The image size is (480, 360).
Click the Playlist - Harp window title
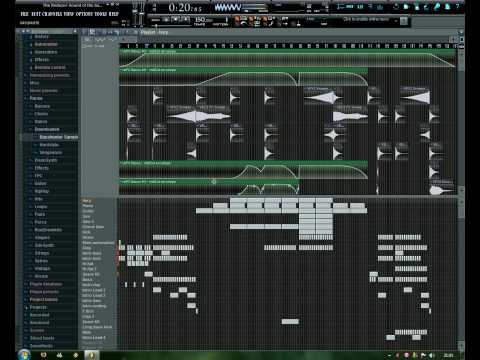[154, 32]
